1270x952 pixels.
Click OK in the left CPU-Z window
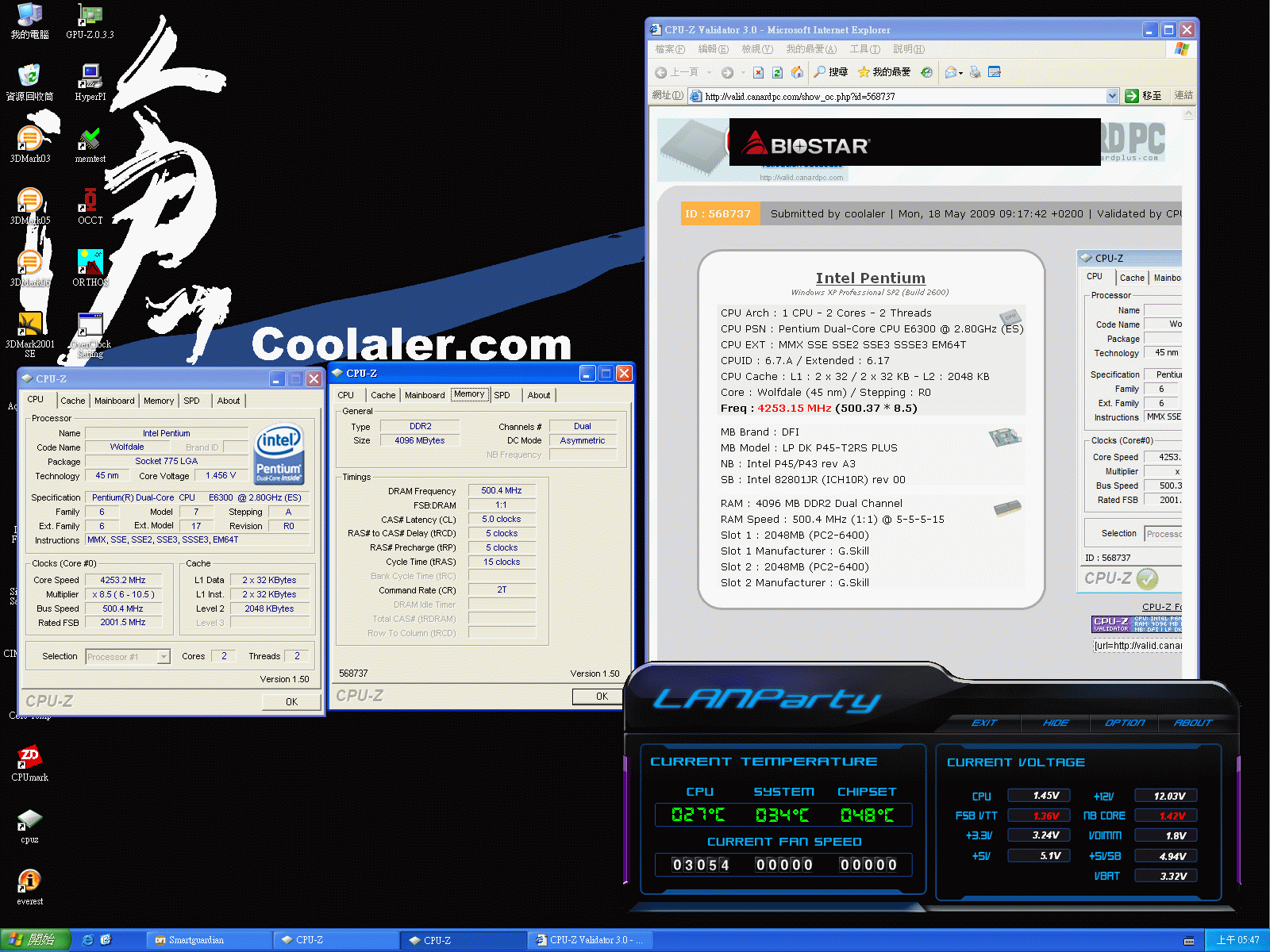tap(291, 701)
